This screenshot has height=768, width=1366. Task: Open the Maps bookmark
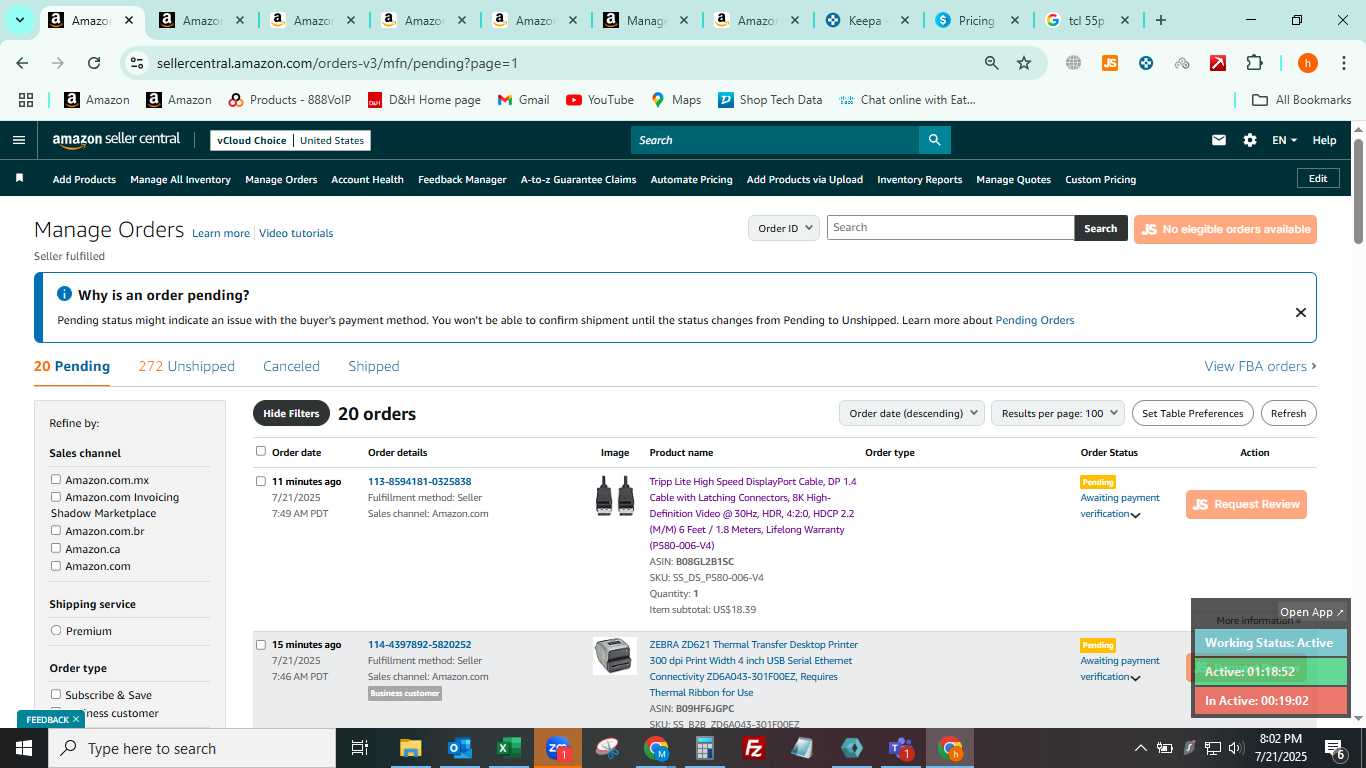coord(676,100)
